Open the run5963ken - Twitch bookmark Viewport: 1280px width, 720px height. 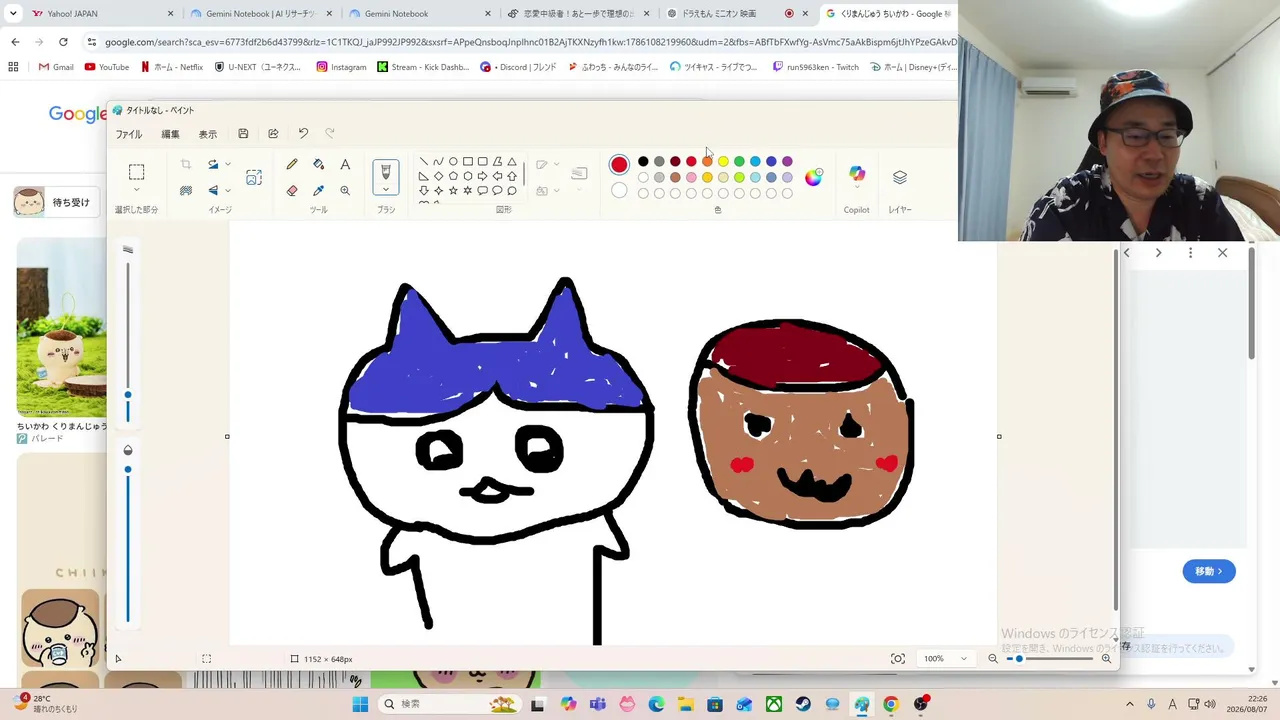816,67
